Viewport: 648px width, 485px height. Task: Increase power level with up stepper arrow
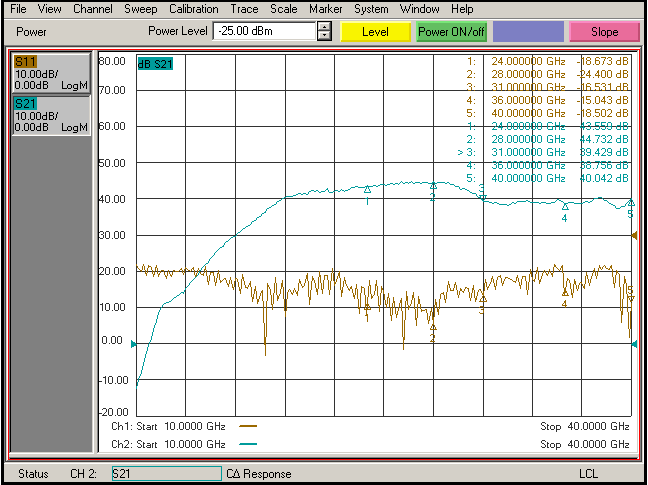(324, 27)
